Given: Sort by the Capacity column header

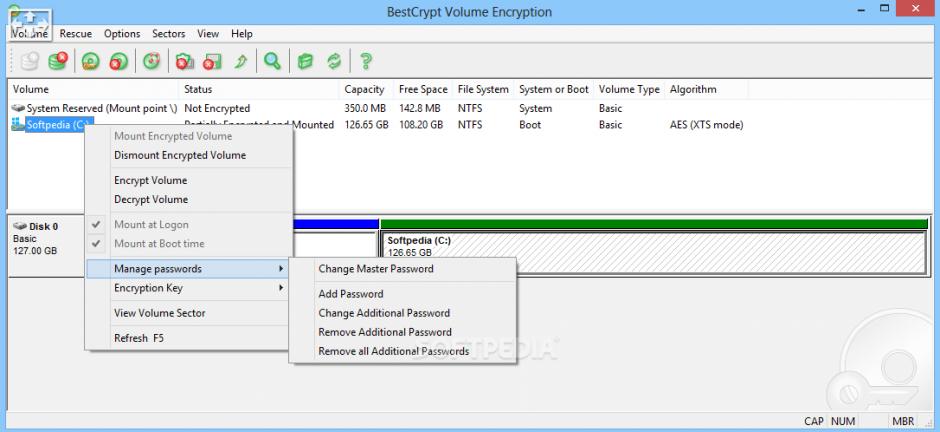Looking at the screenshot, I should click(366, 89).
